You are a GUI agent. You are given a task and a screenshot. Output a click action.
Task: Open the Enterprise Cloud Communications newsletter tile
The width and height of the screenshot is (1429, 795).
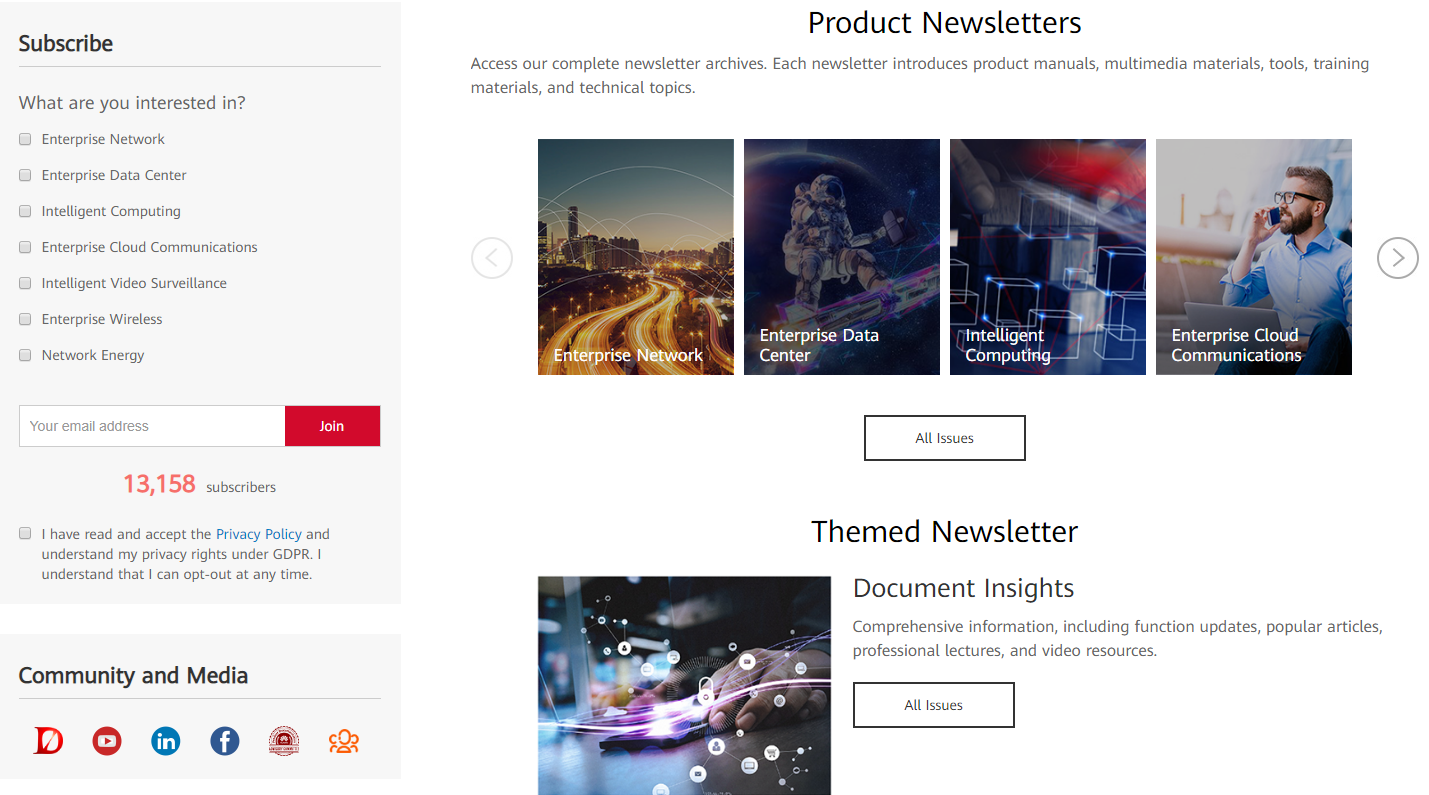click(1254, 257)
